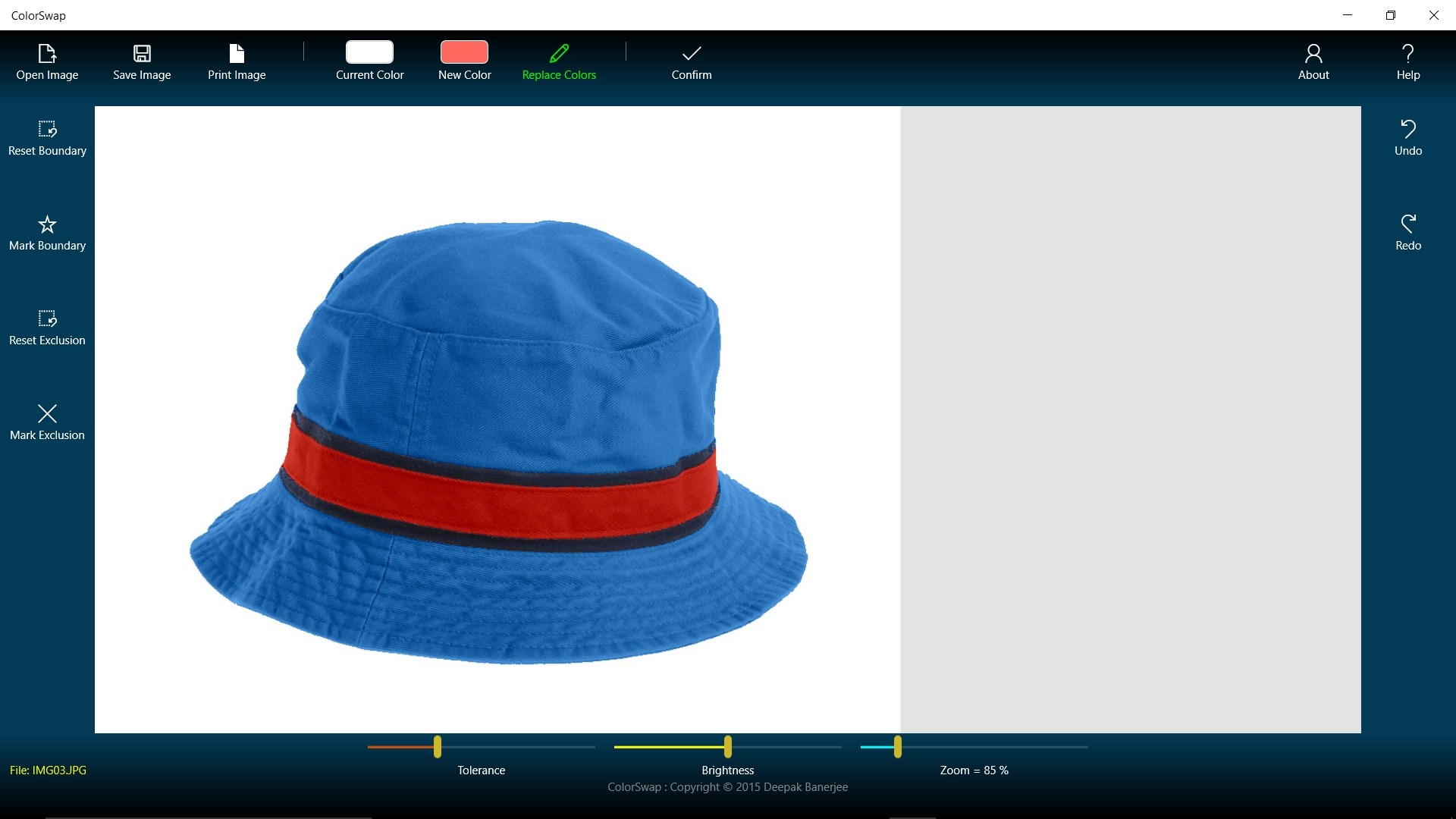This screenshot has height=819, width=1456.
Task: Click Reset Boundary icon
Action: click(47, 128)
